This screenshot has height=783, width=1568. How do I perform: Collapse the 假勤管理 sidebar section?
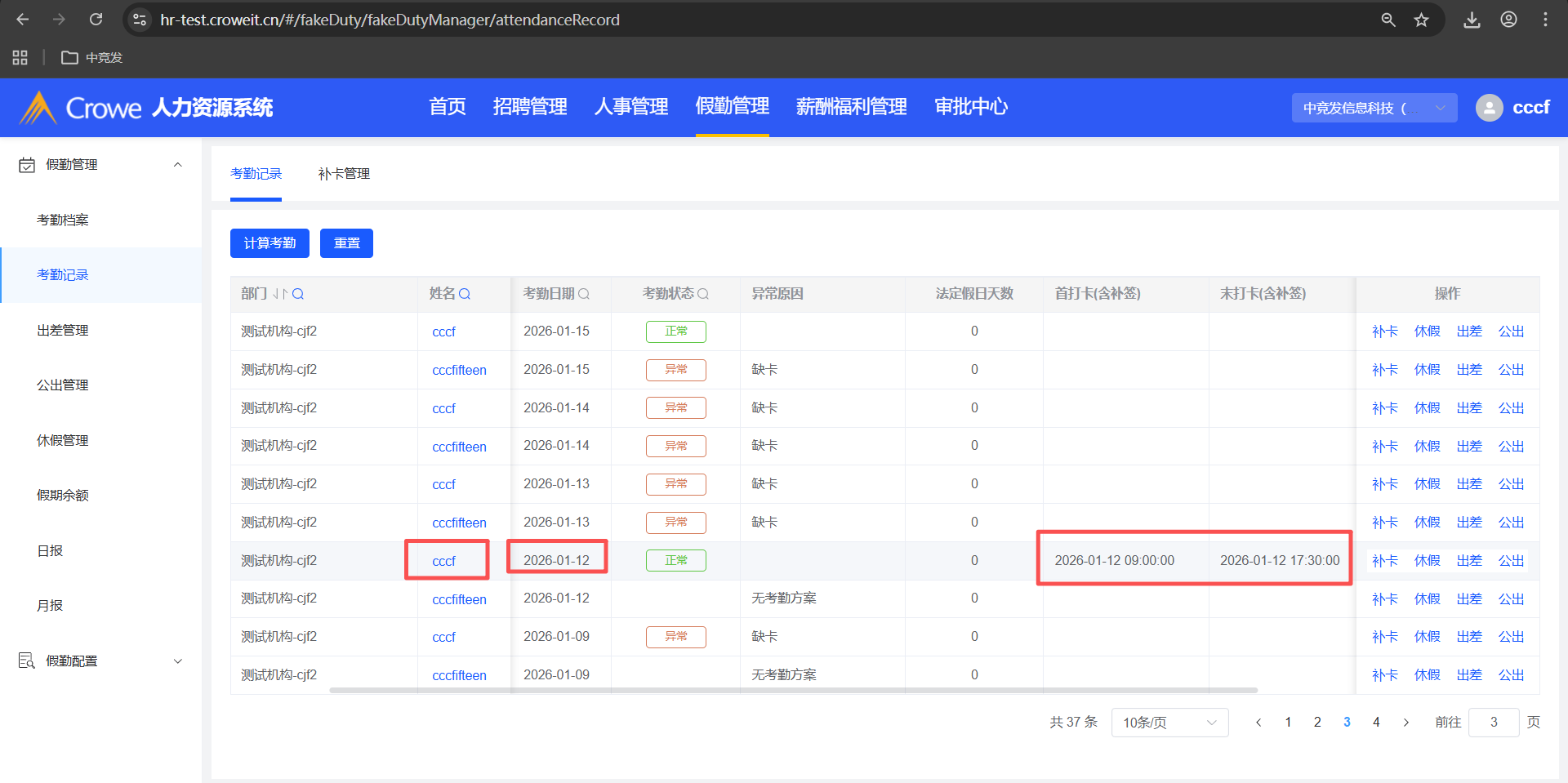coord(178,165)
